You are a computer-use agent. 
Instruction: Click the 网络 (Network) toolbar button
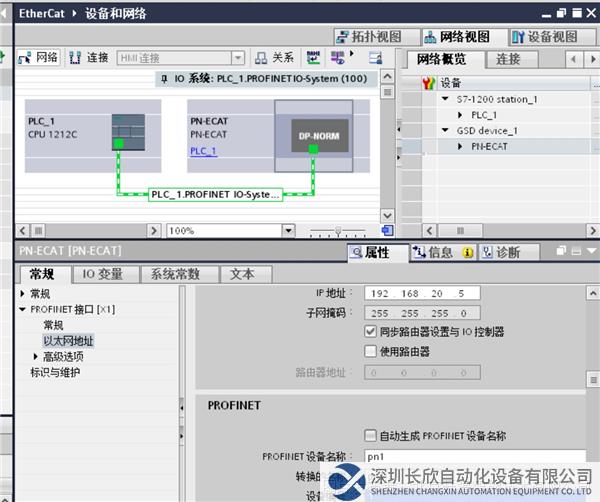39,58
